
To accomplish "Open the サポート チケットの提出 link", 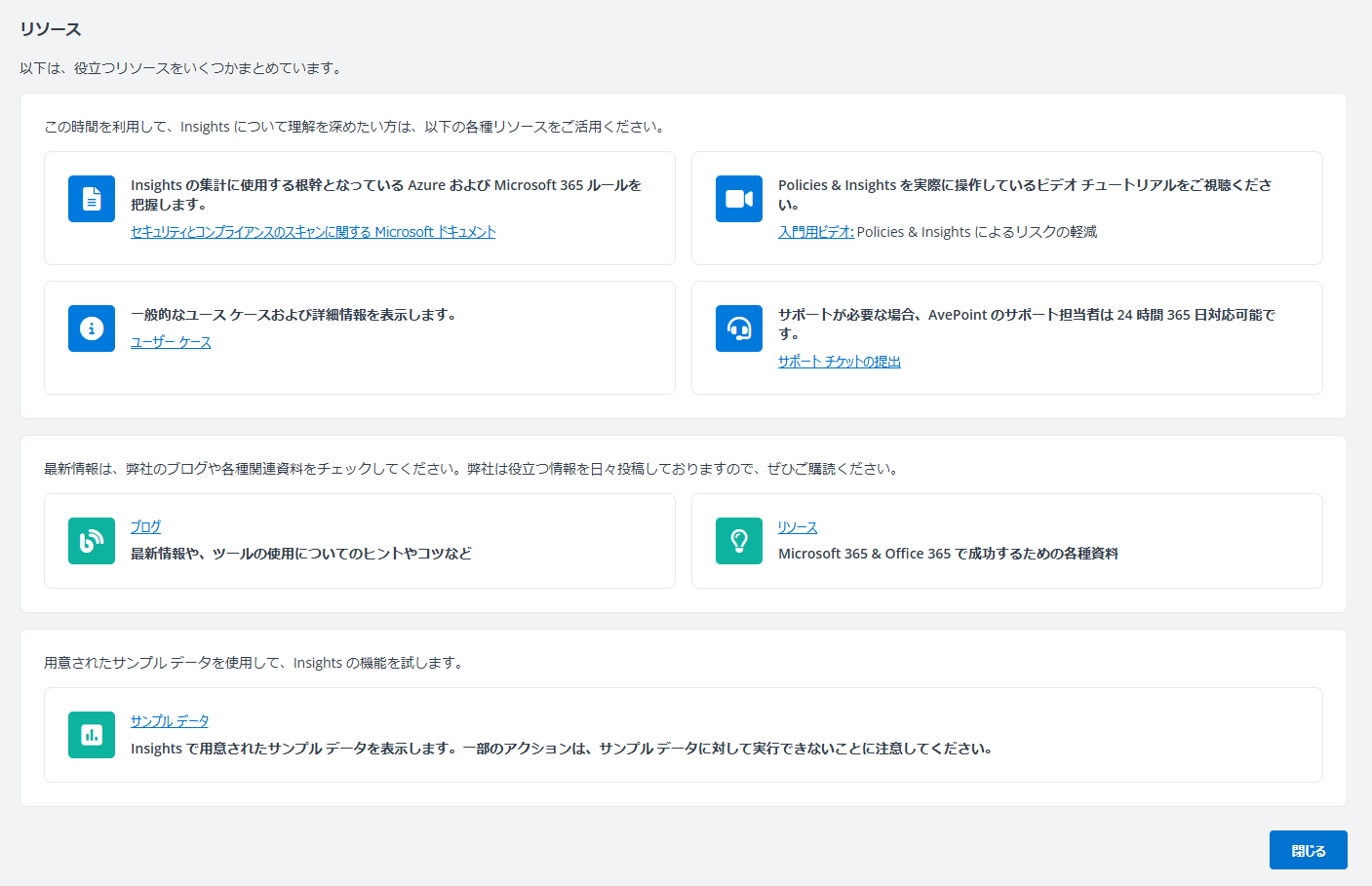I will [x=839, y=362].
